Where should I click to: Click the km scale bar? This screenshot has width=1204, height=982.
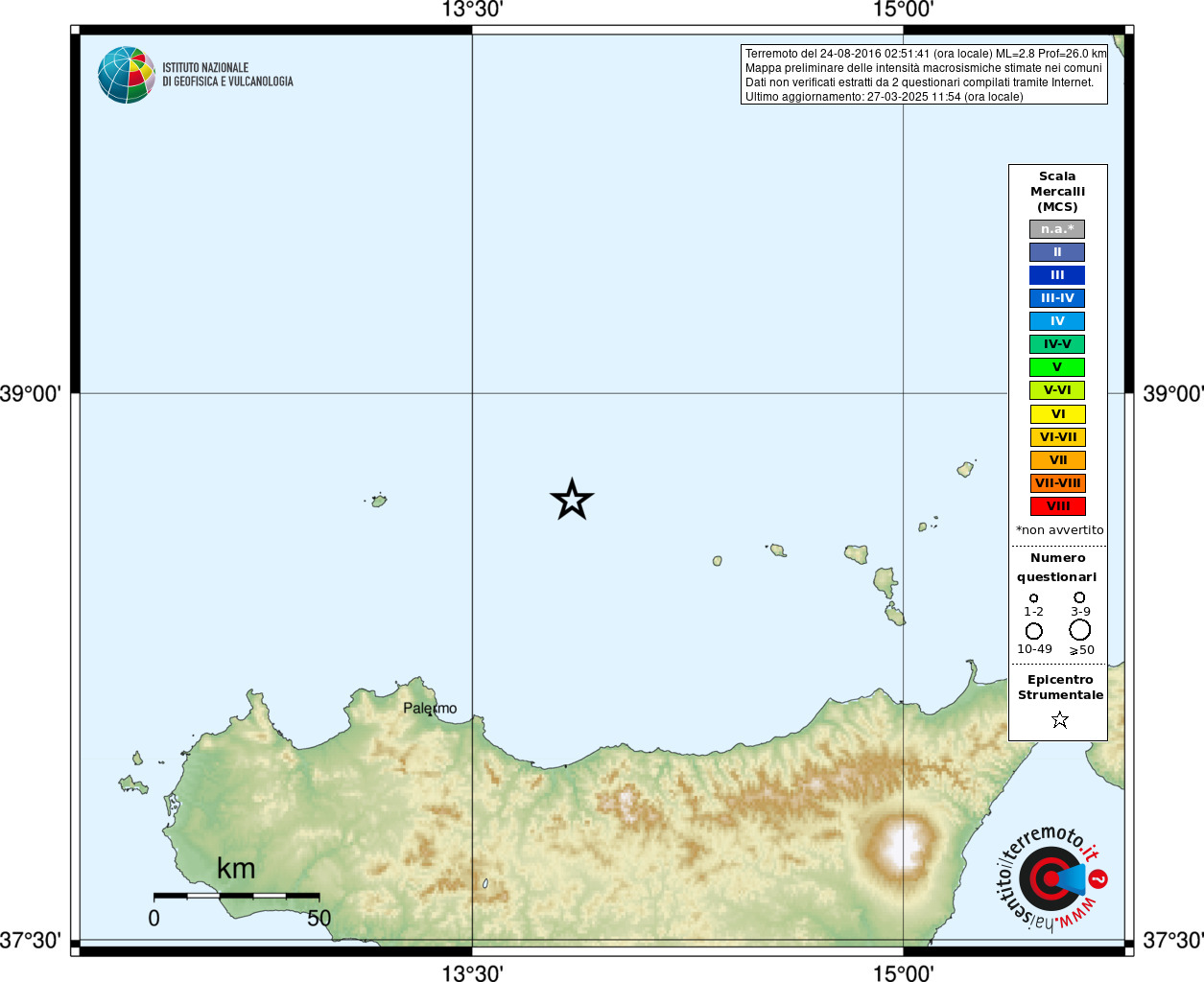tap(236, 896)
